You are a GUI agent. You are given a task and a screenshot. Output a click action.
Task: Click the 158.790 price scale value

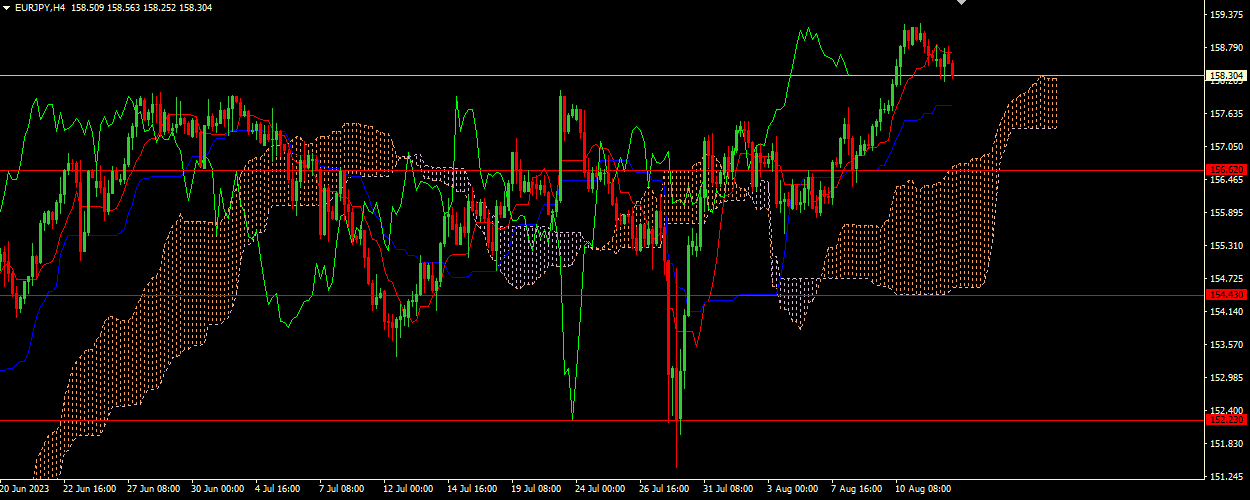pos(1227,47)
